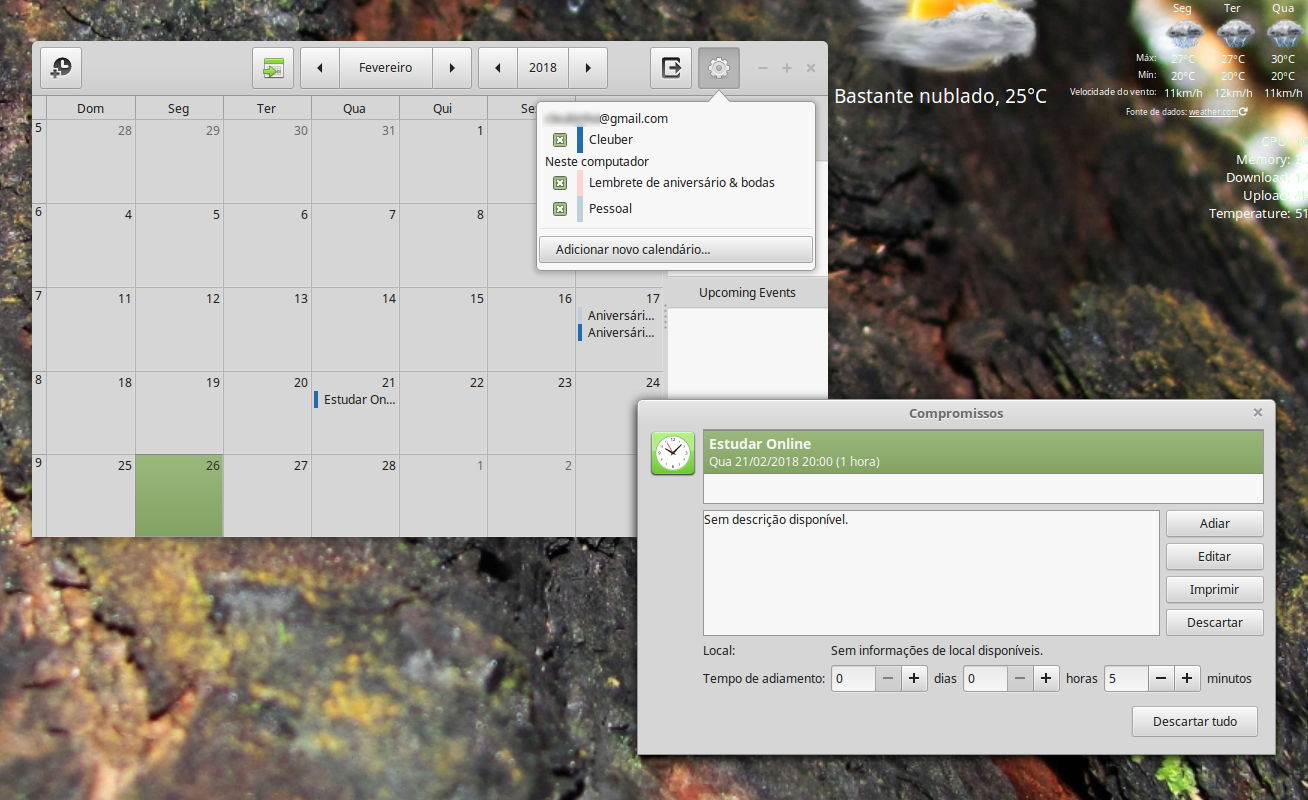Go back to previous year arrow
Viewport: 1308px width, 800px height.
coord(498,68)
